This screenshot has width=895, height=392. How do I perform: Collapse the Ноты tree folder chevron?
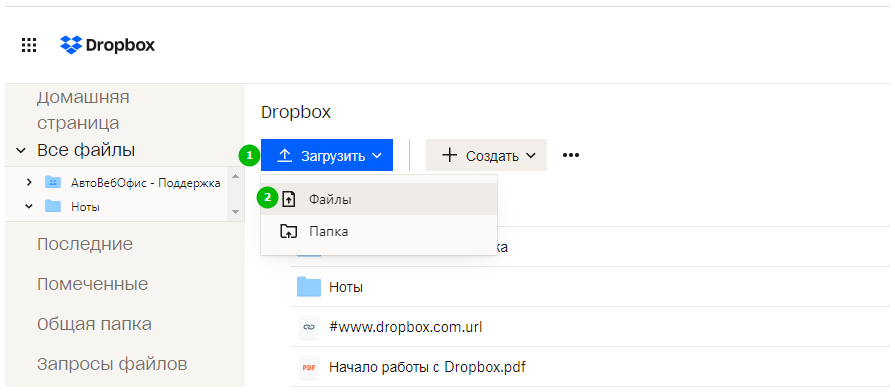tap(29, 207)
